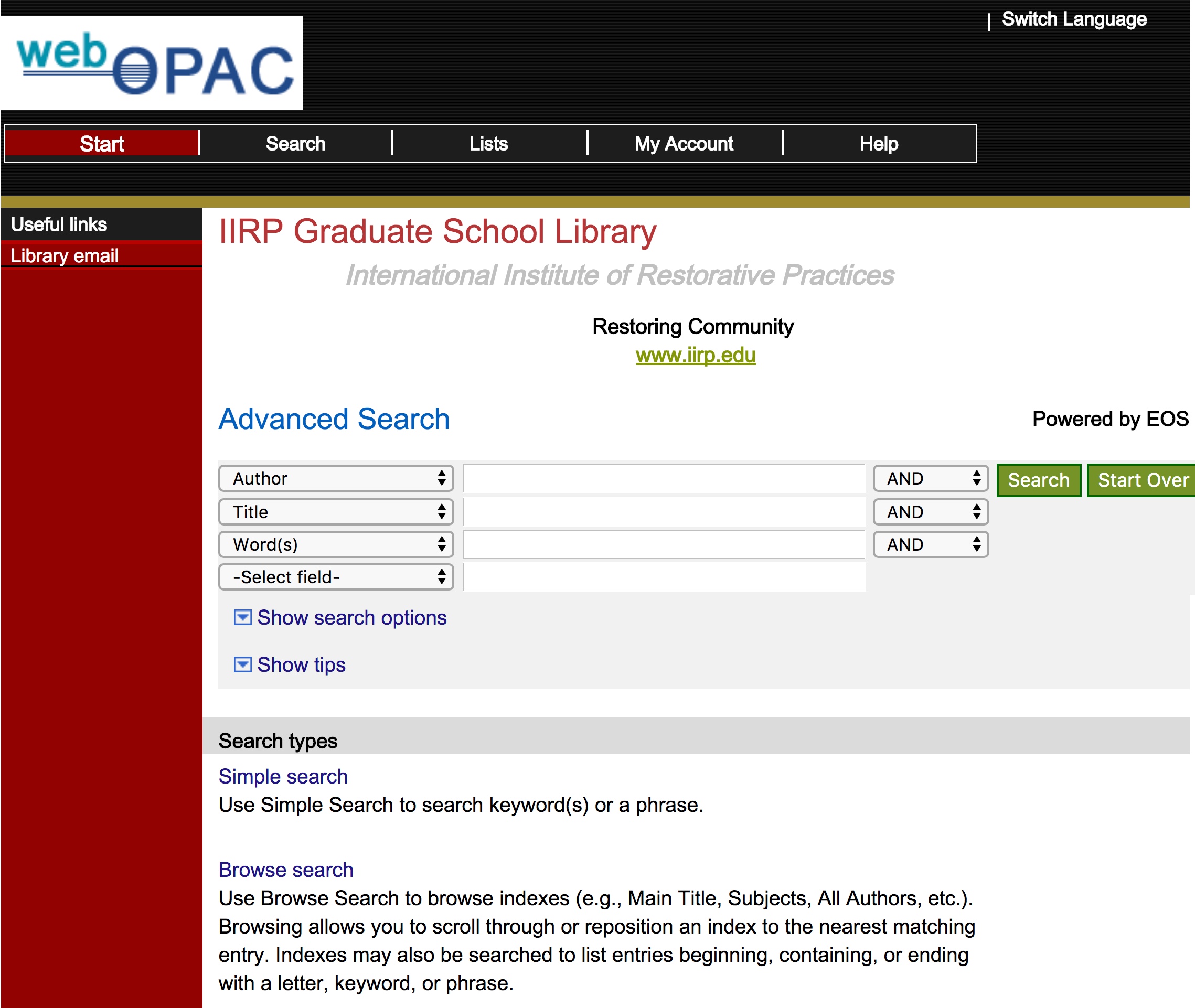Viewport: 1195px width, 1008px height.
Task: Click Show search options link
Action: coord(351,618)
